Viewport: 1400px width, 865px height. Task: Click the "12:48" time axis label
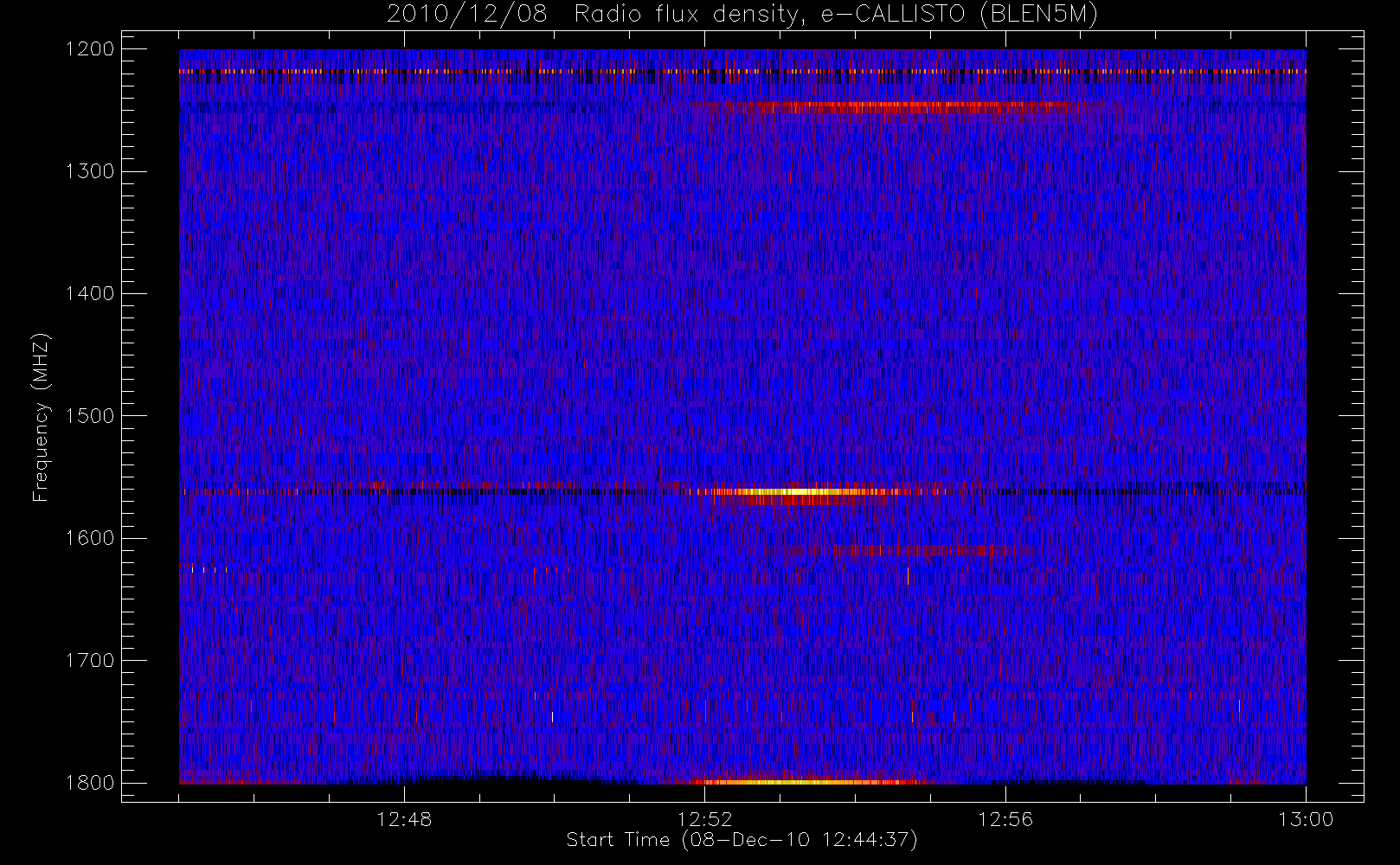pos(404,819)
